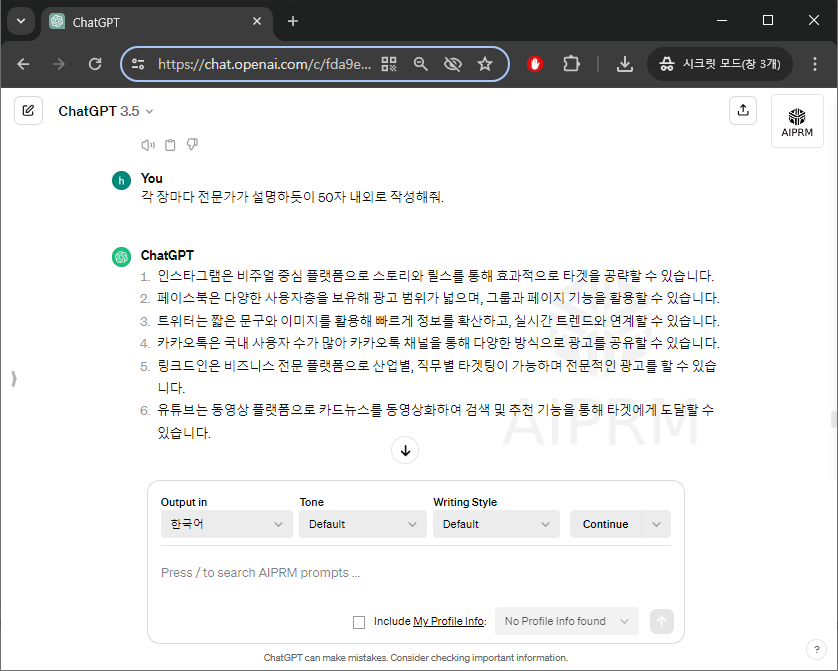Click the user avatar labeled h

coord(121,181)
